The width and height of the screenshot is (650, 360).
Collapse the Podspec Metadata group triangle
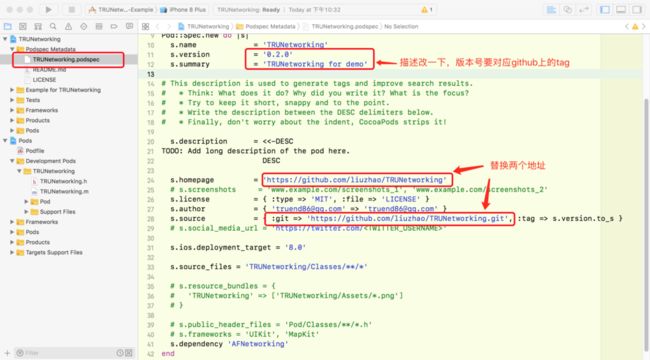click(12, 49)
